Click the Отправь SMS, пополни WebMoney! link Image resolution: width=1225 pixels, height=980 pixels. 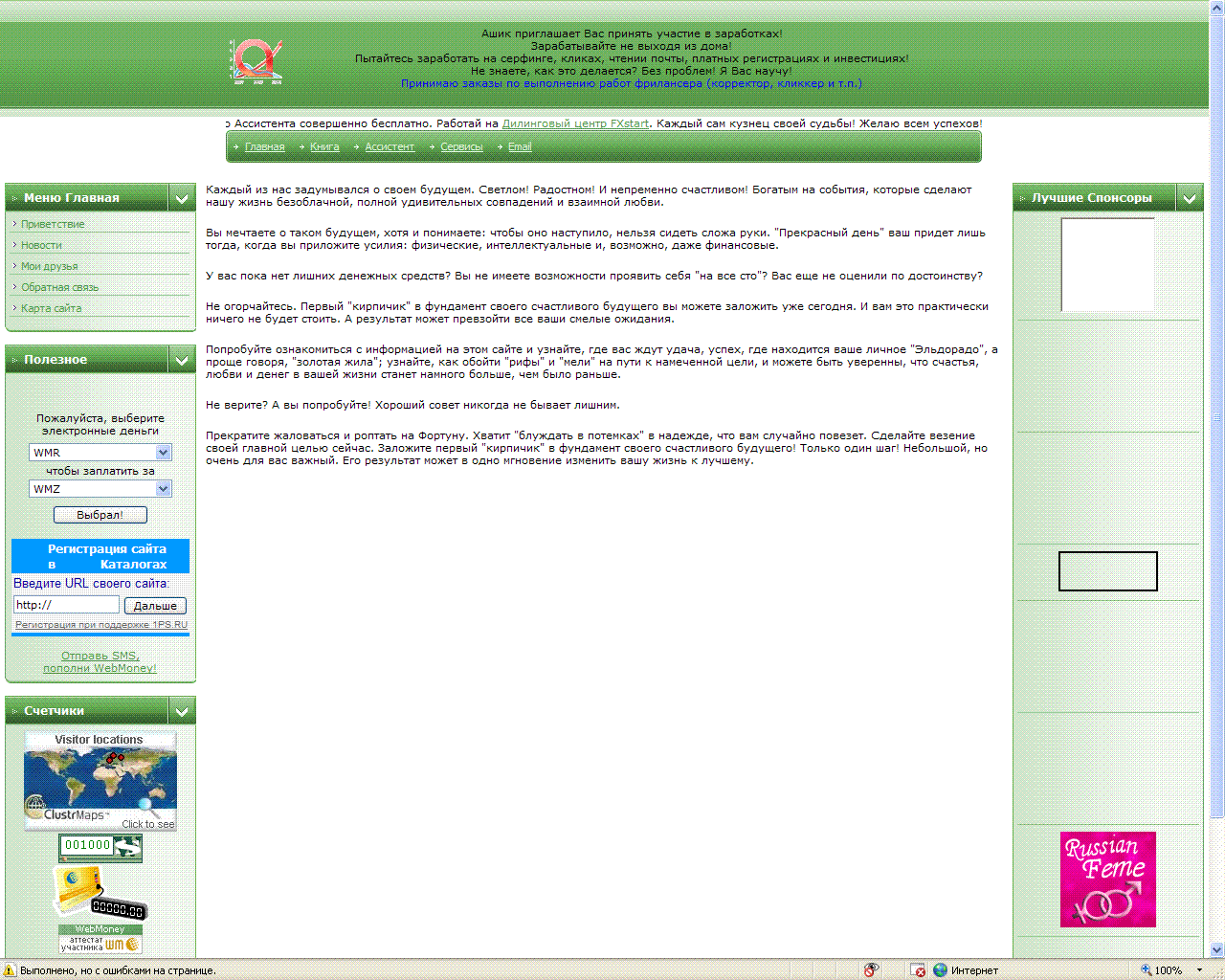(100, 662)
